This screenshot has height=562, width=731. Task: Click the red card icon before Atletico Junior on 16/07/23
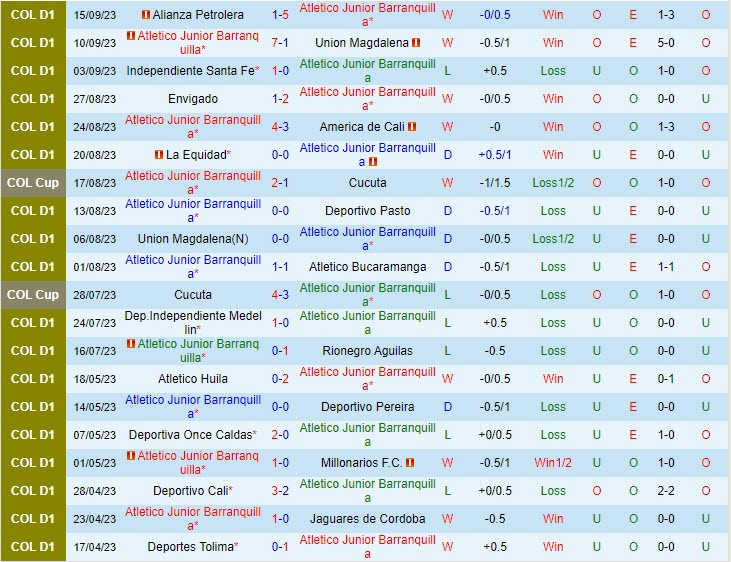pos(131,344)
